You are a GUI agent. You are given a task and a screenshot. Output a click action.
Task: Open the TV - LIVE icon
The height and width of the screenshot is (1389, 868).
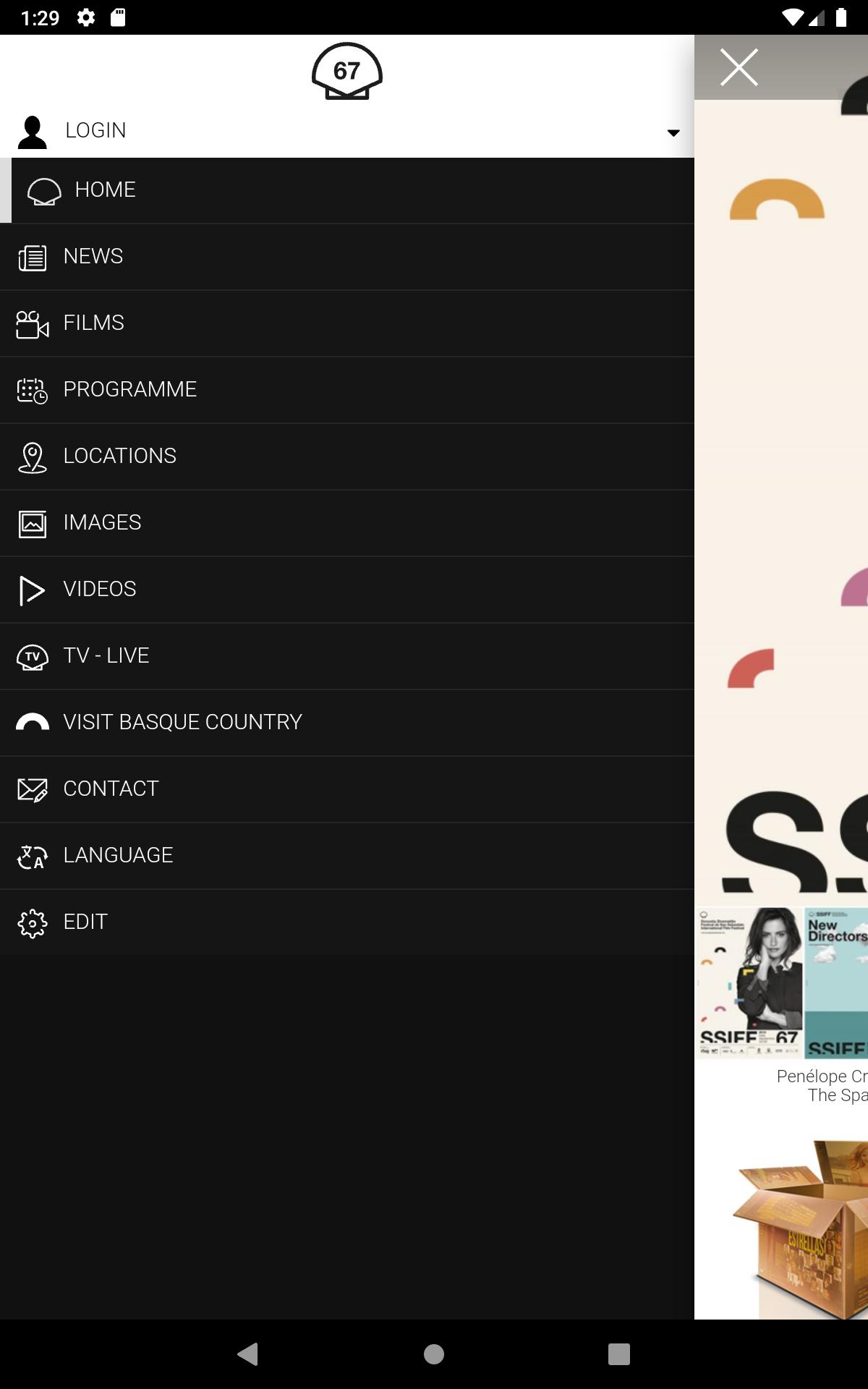tap(32, 657)
